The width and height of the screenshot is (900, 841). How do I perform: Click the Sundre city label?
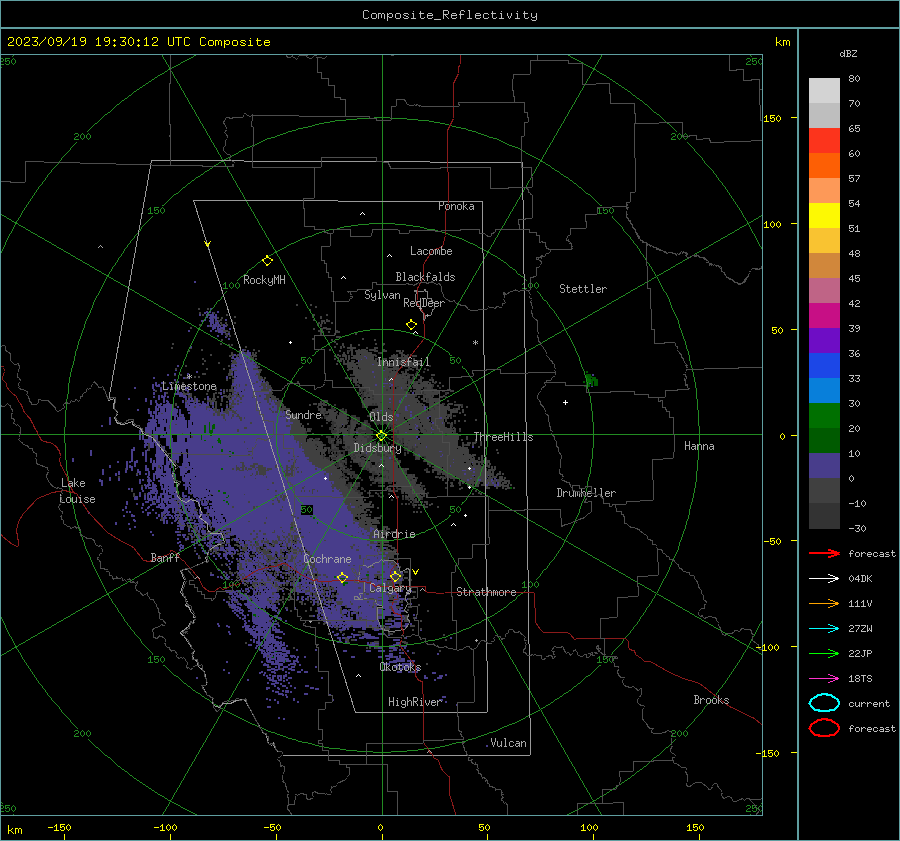click(303, 415)
